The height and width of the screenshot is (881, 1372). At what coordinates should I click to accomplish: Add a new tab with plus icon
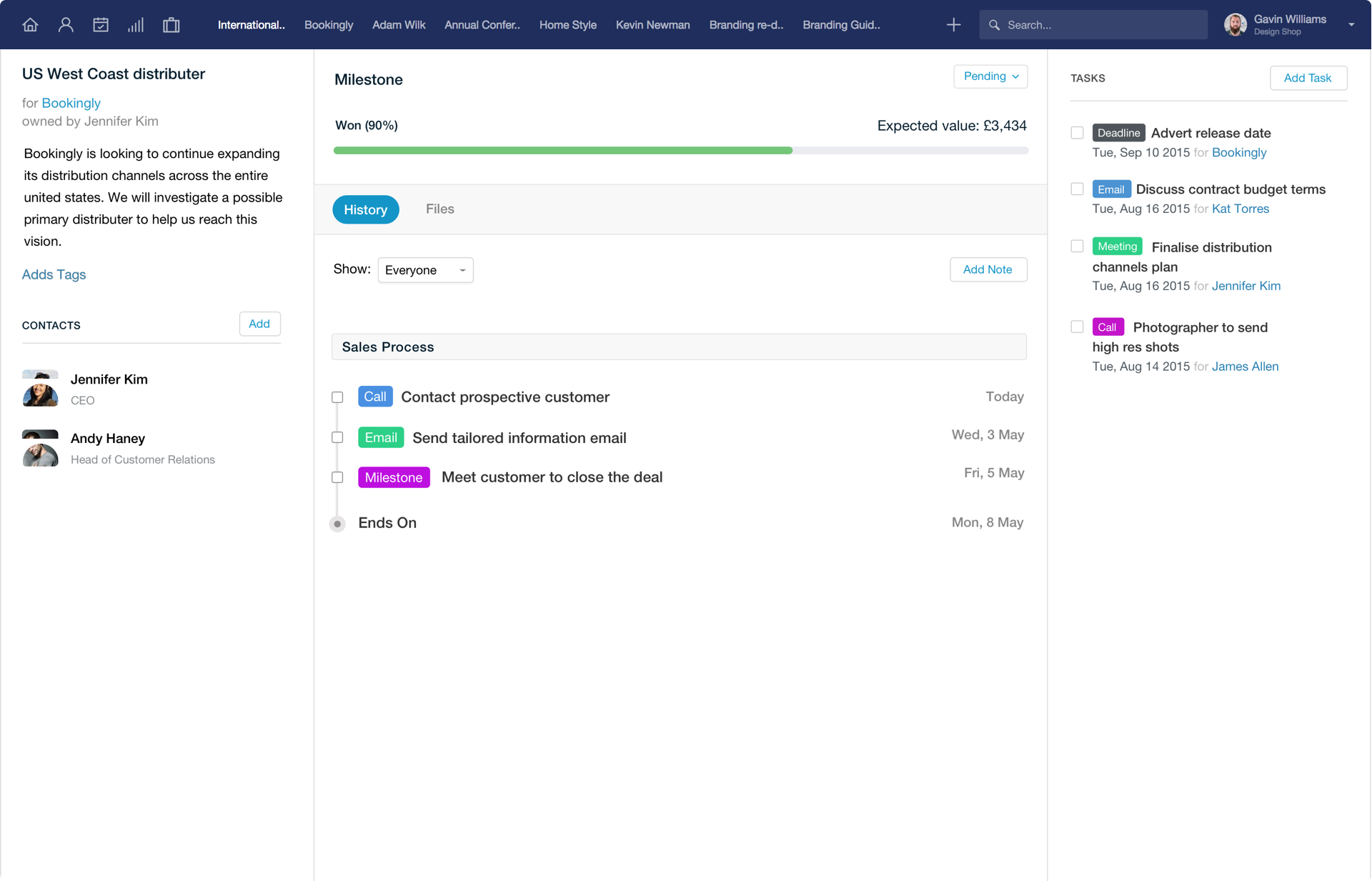click(953, 25)
